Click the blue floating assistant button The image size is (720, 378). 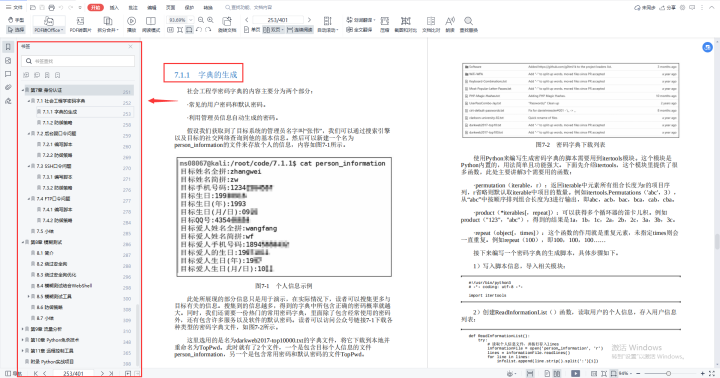point(708,47)
